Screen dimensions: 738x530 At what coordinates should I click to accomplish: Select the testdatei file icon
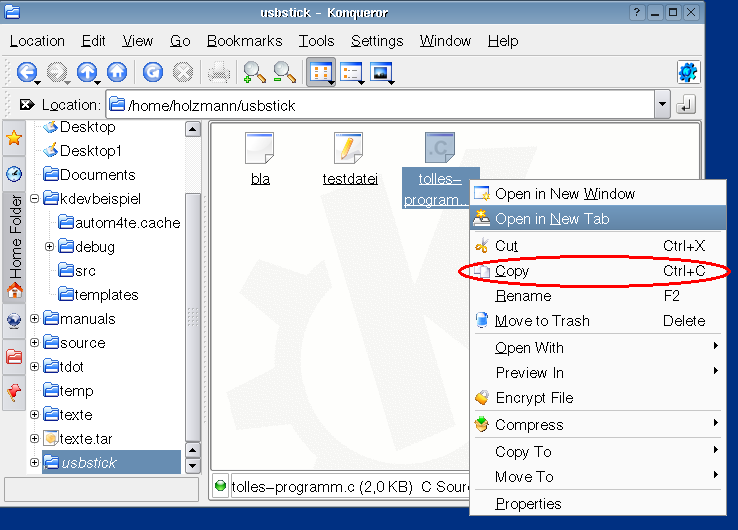pyautogui.click(x=349, y=148)
